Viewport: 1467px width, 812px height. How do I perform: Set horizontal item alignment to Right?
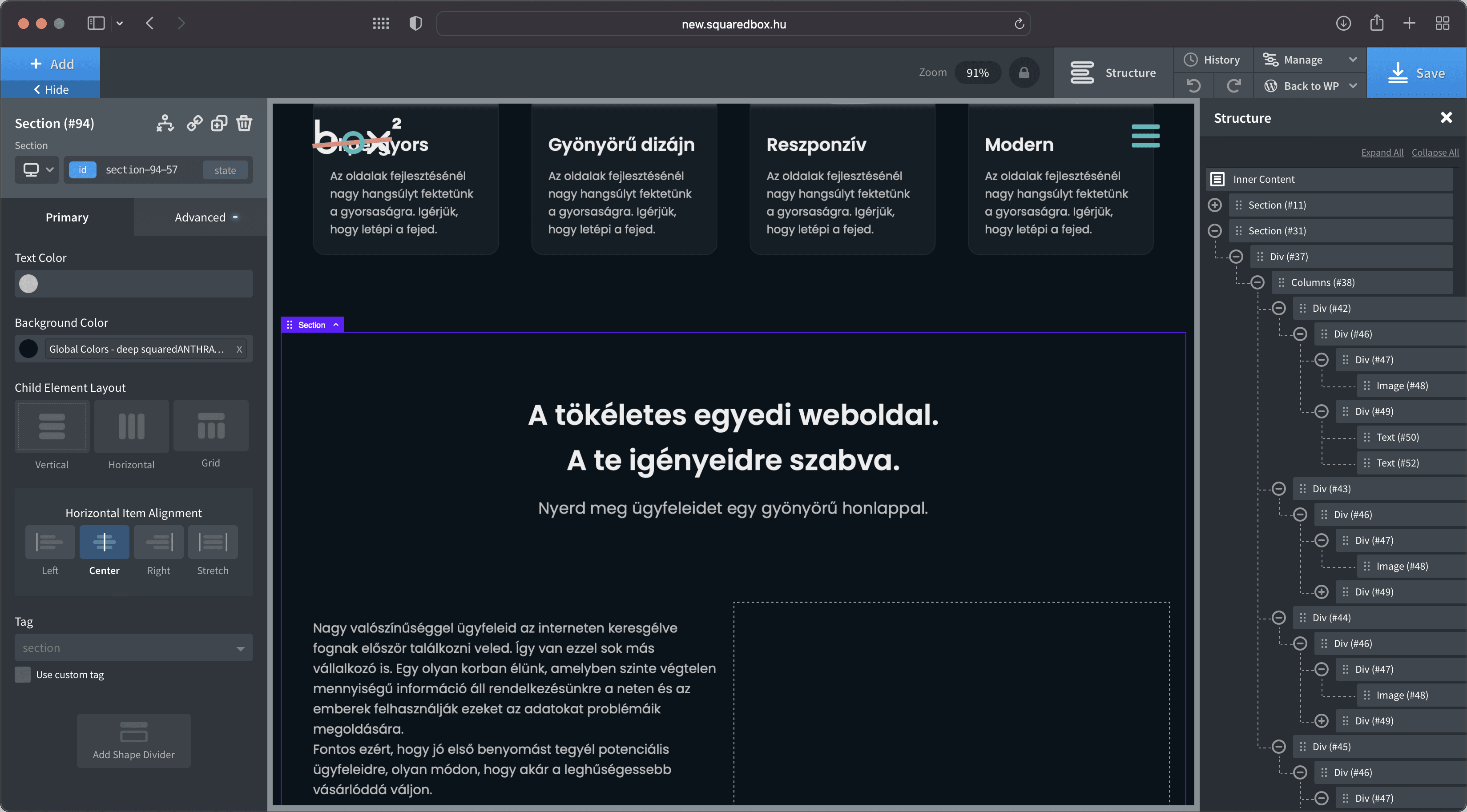[x=158, y=542]
